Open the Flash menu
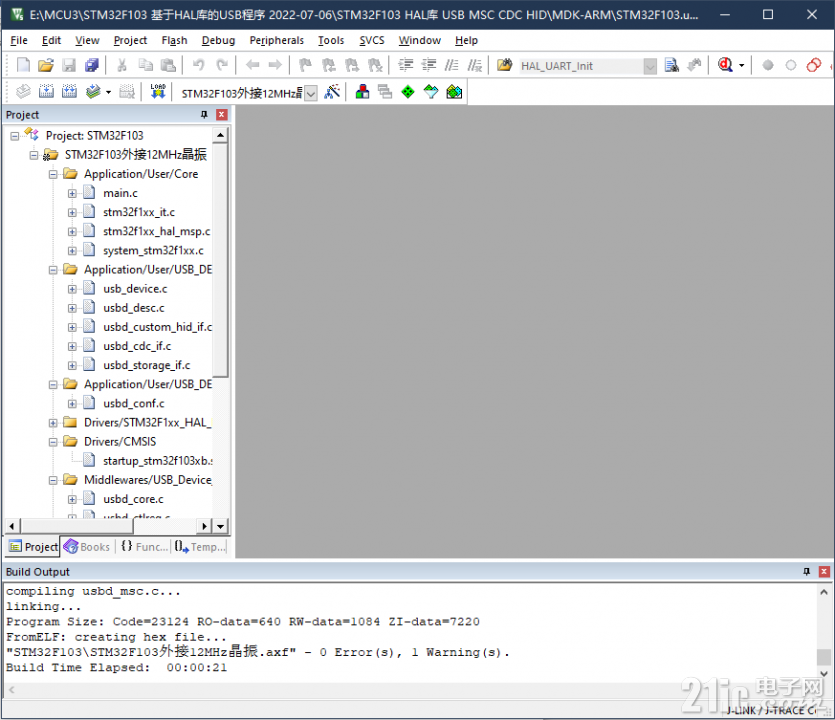835x720 pixels. pyautogui.click(x=174, y=40)
